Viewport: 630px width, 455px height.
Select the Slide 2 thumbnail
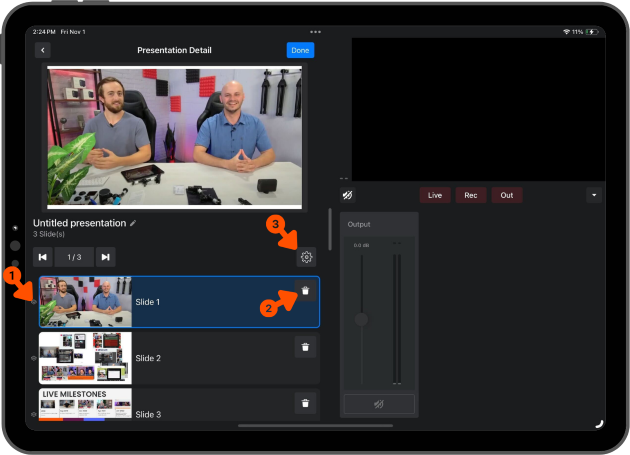[86, 358]
